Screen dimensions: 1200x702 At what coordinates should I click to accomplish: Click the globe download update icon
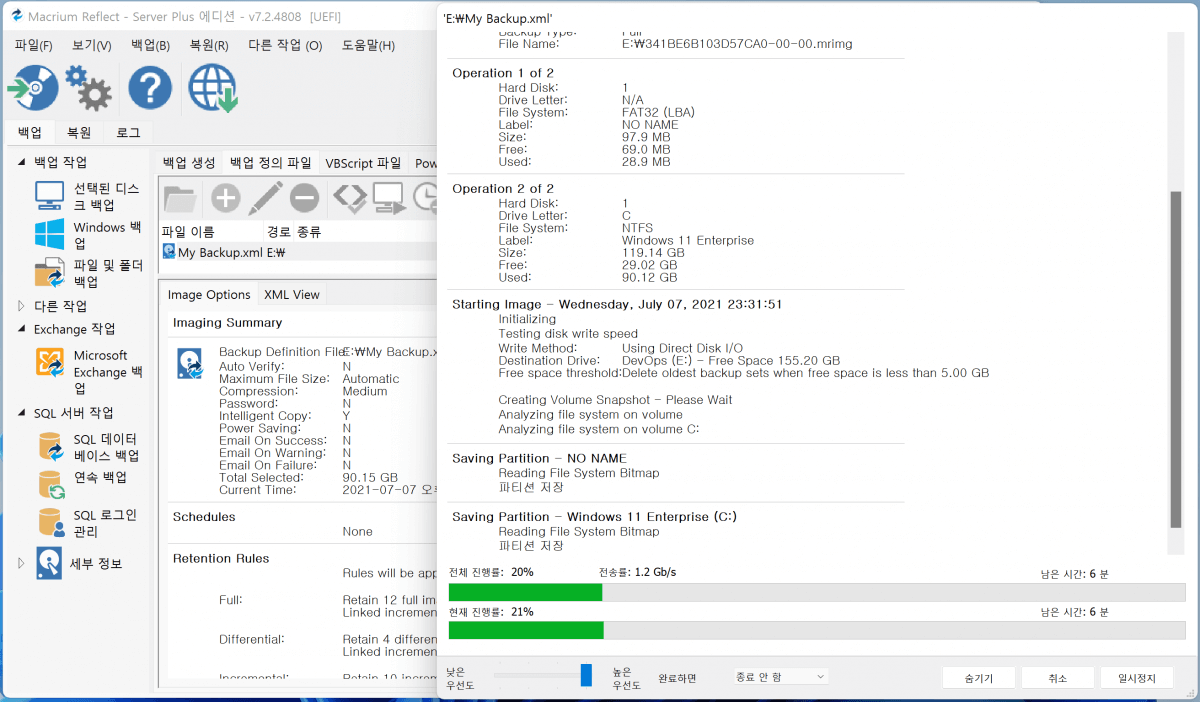212,88
